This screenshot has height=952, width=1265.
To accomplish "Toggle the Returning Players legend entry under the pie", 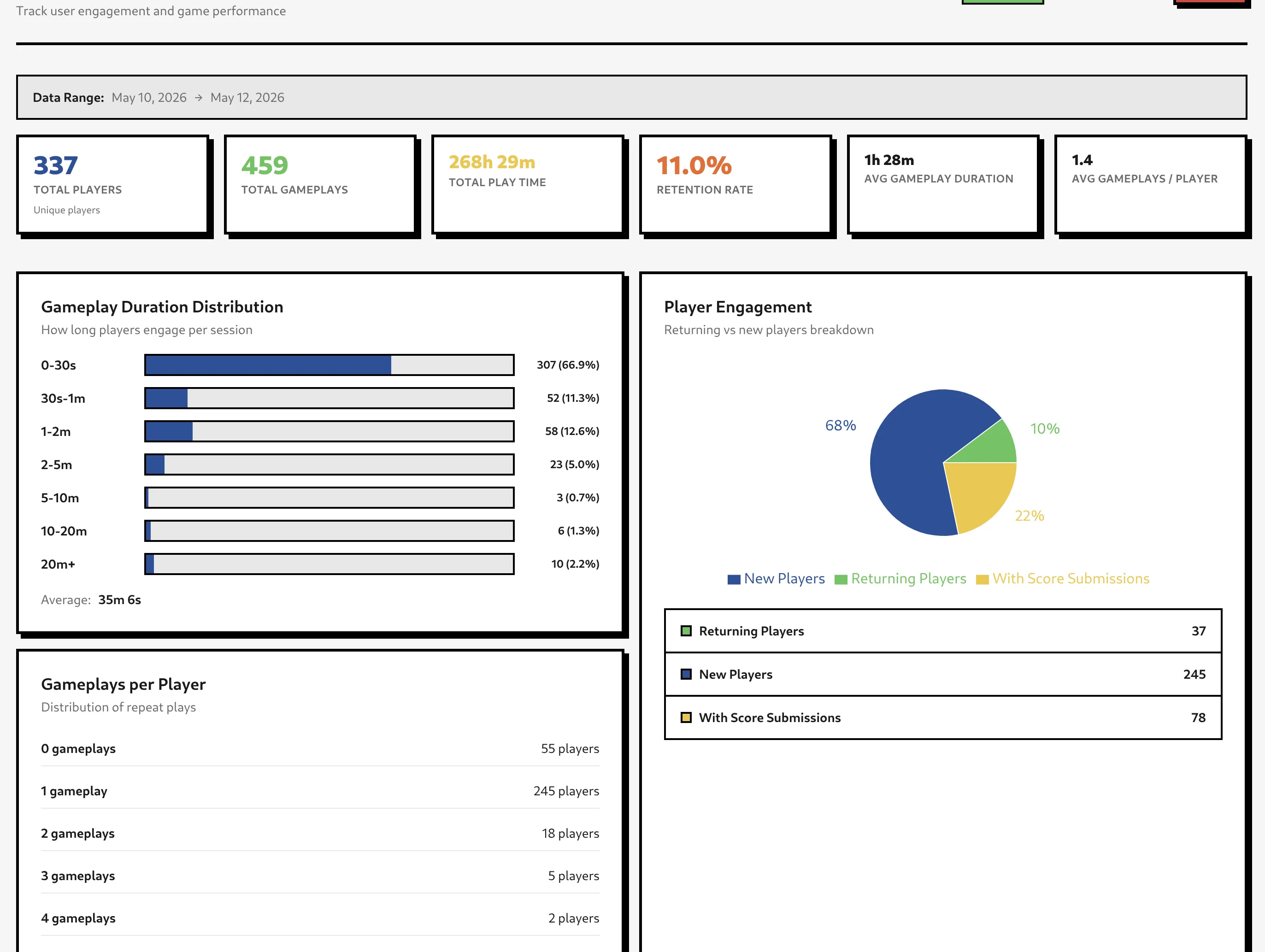I will click(900, 579).
